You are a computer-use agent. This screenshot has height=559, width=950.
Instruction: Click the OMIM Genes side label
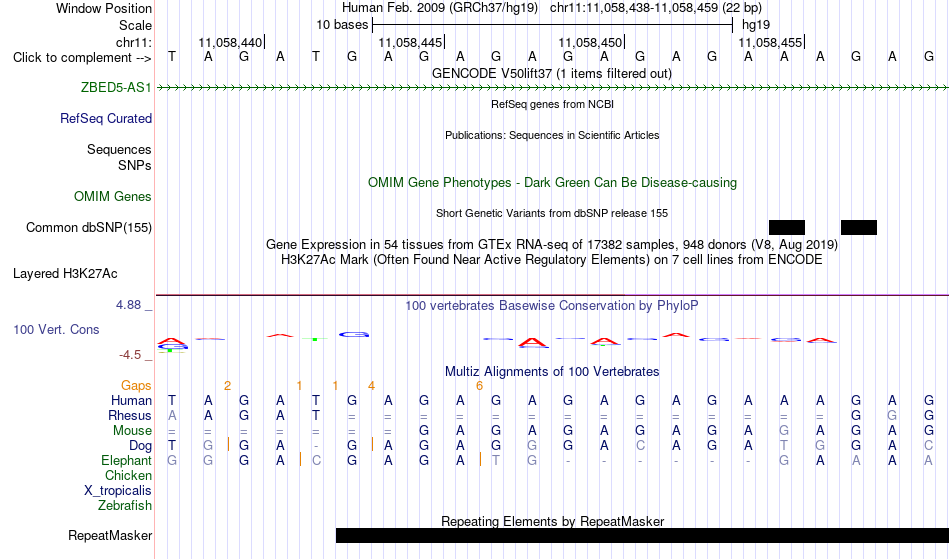[x=113, y=197]
